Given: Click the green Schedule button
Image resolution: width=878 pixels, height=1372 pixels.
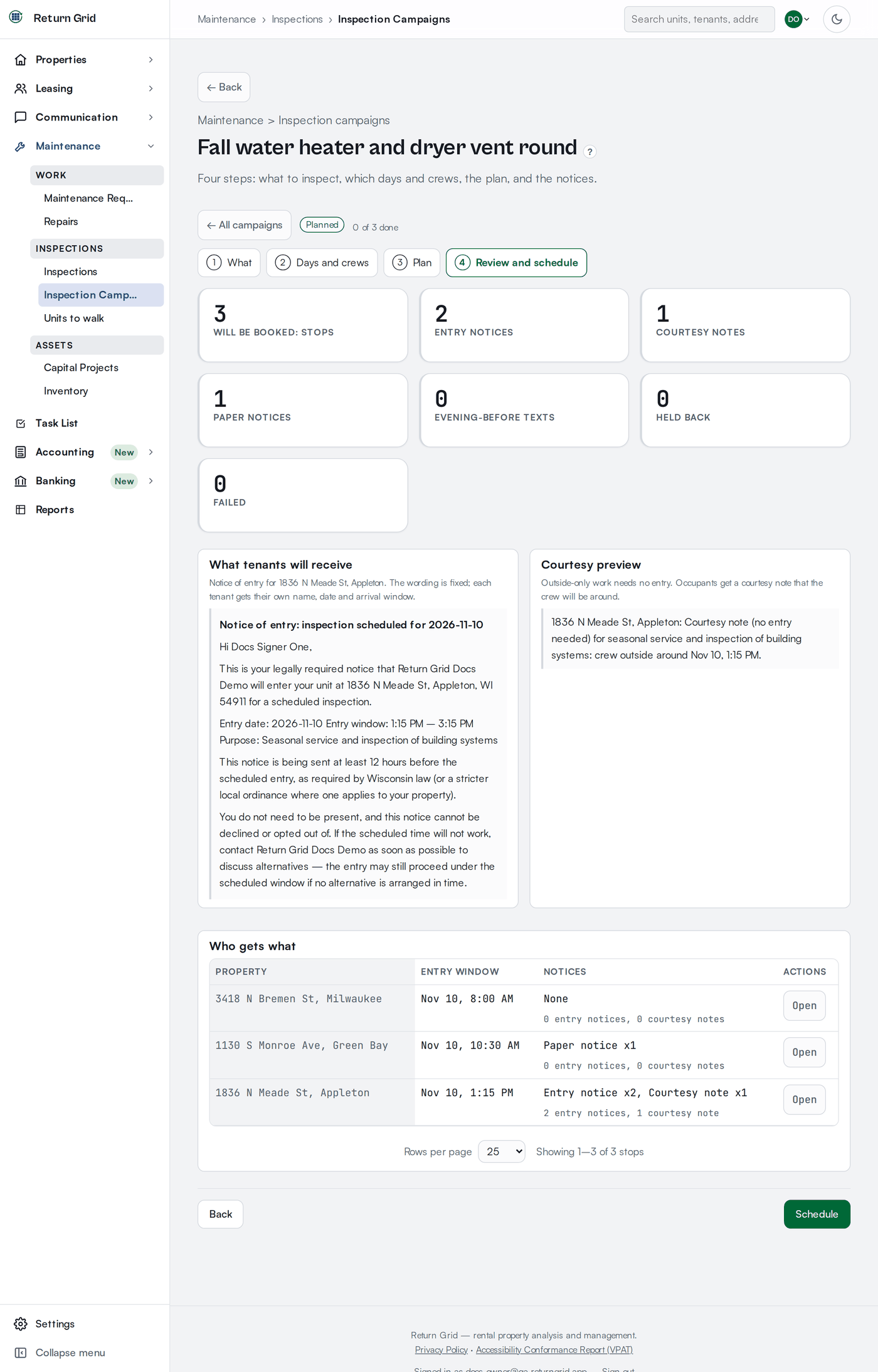Looking at the screenshot, I should click(x=817, y=1214).
